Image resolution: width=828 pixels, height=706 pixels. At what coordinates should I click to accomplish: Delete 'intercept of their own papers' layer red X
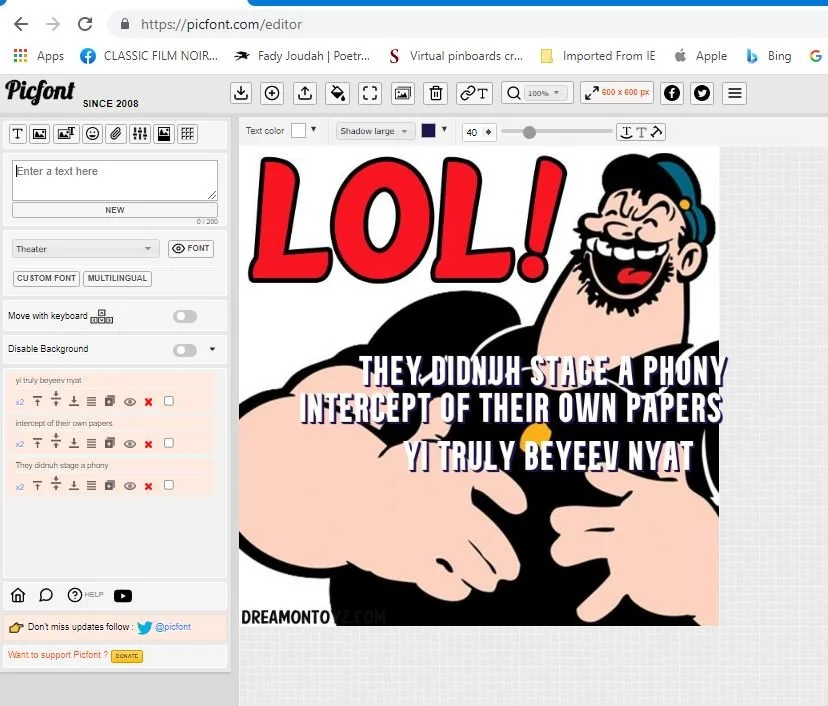(148, 444)
